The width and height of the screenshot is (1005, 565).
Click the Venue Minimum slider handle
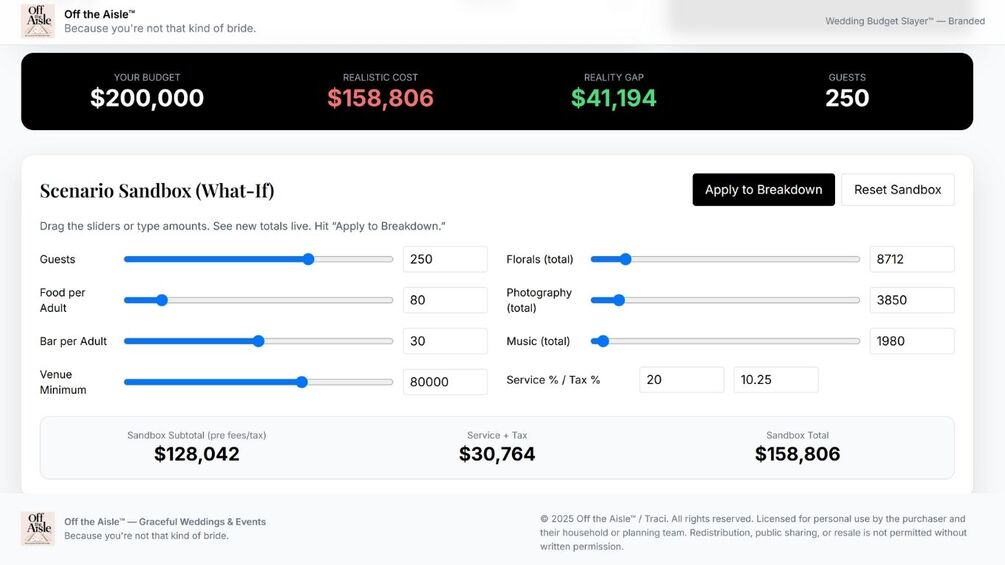point(302,382)
